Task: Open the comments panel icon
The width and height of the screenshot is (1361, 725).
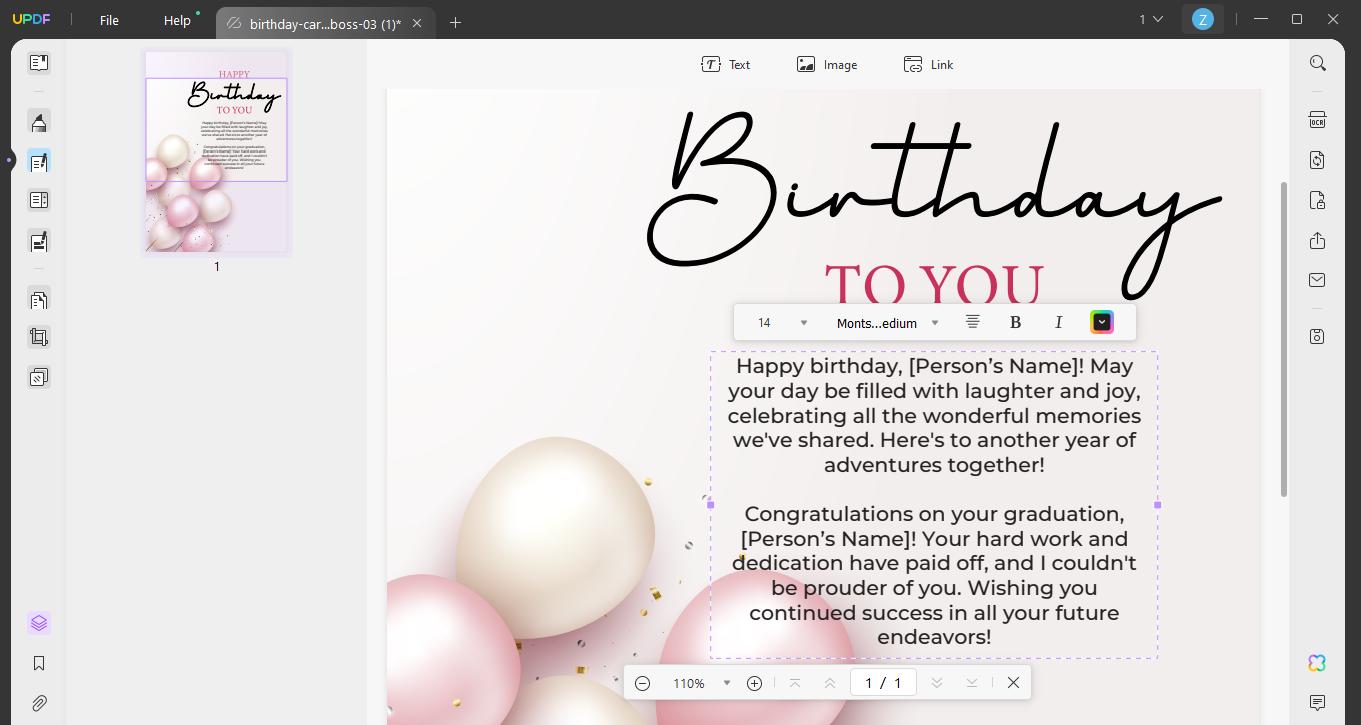Action: pos(1317,703)
